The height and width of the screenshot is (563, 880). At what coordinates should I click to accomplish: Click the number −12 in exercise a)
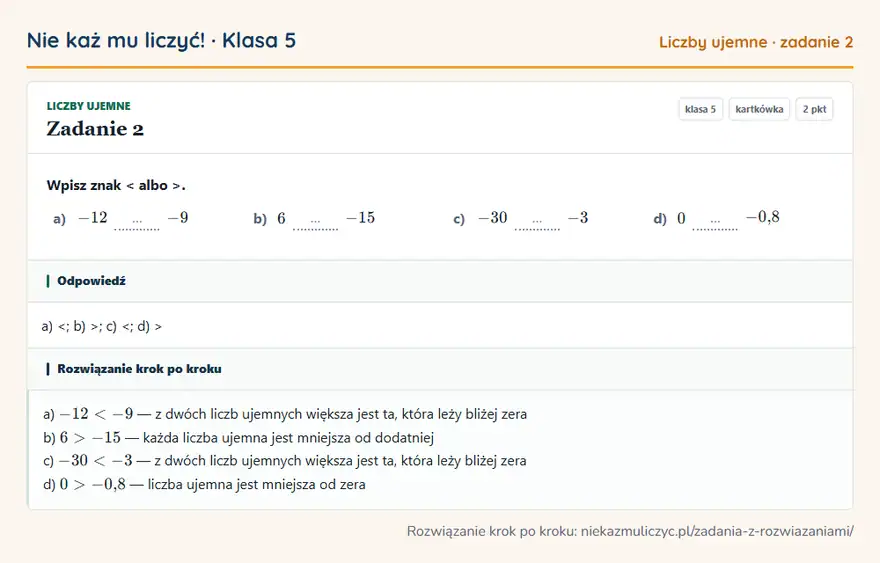click(93, 218)
